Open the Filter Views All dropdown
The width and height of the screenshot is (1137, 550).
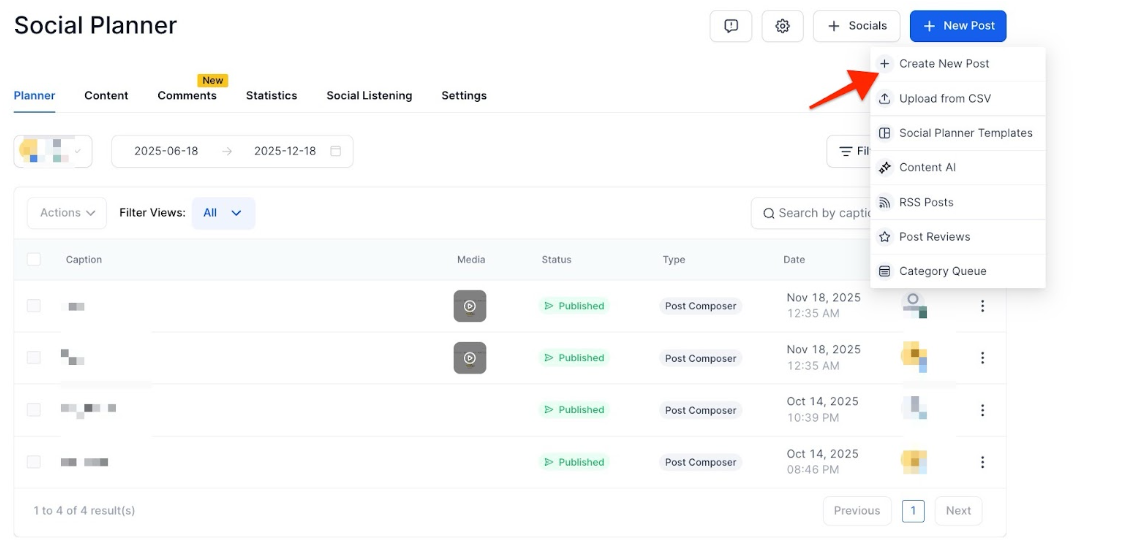pyautogui.click(x=223, y=213)
